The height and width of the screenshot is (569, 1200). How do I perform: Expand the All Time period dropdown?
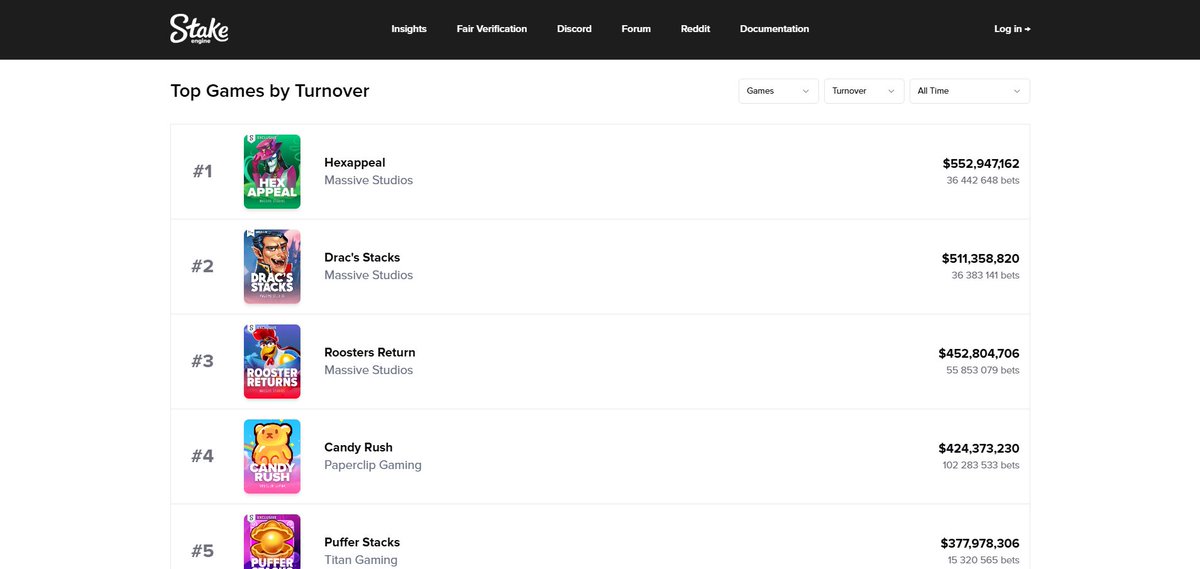click(x=969, y=91)
